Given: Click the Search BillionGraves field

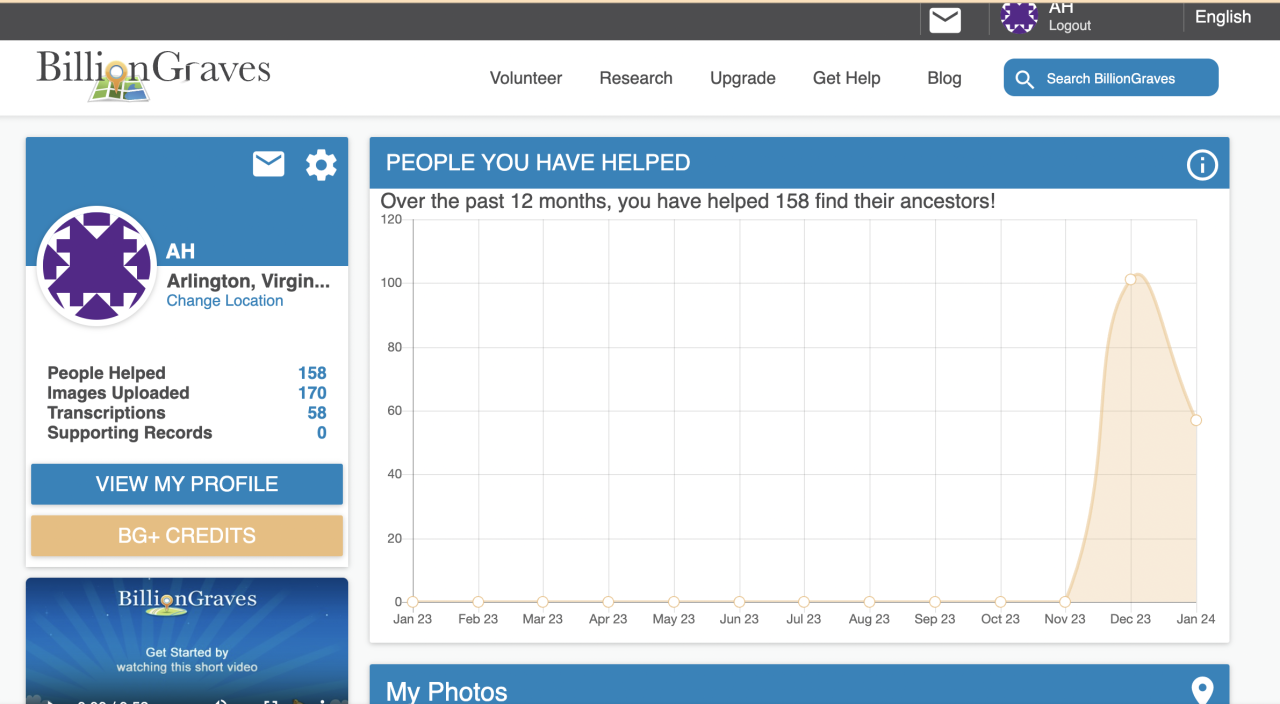Looking at the screenshot, I should [1111, 78].
